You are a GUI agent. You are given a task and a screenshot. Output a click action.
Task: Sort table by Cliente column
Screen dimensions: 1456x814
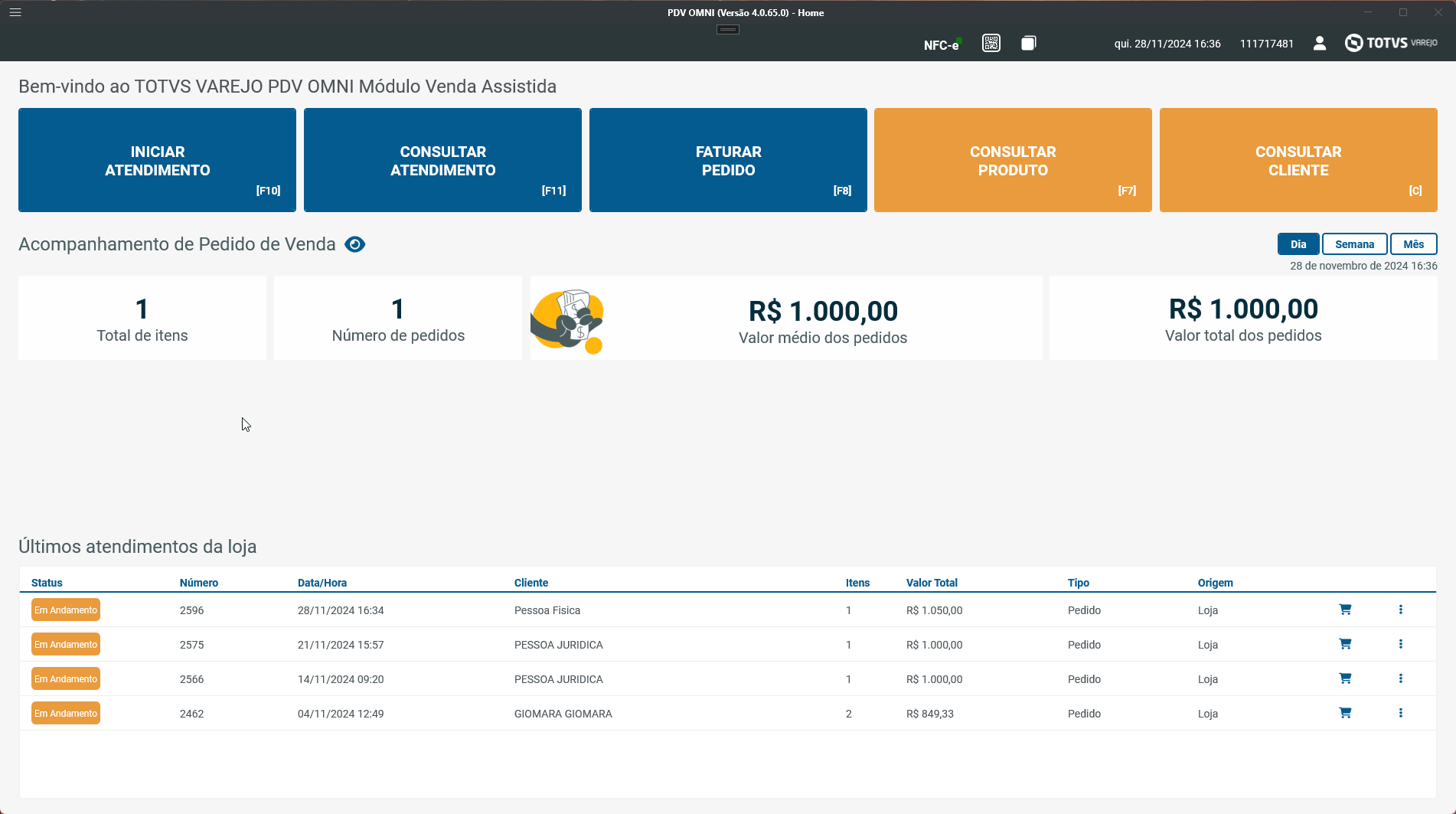click(531, 583)
